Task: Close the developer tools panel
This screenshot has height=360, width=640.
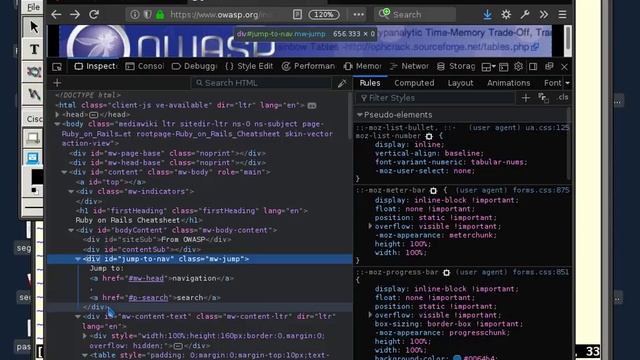Action: tap(564, 67)
